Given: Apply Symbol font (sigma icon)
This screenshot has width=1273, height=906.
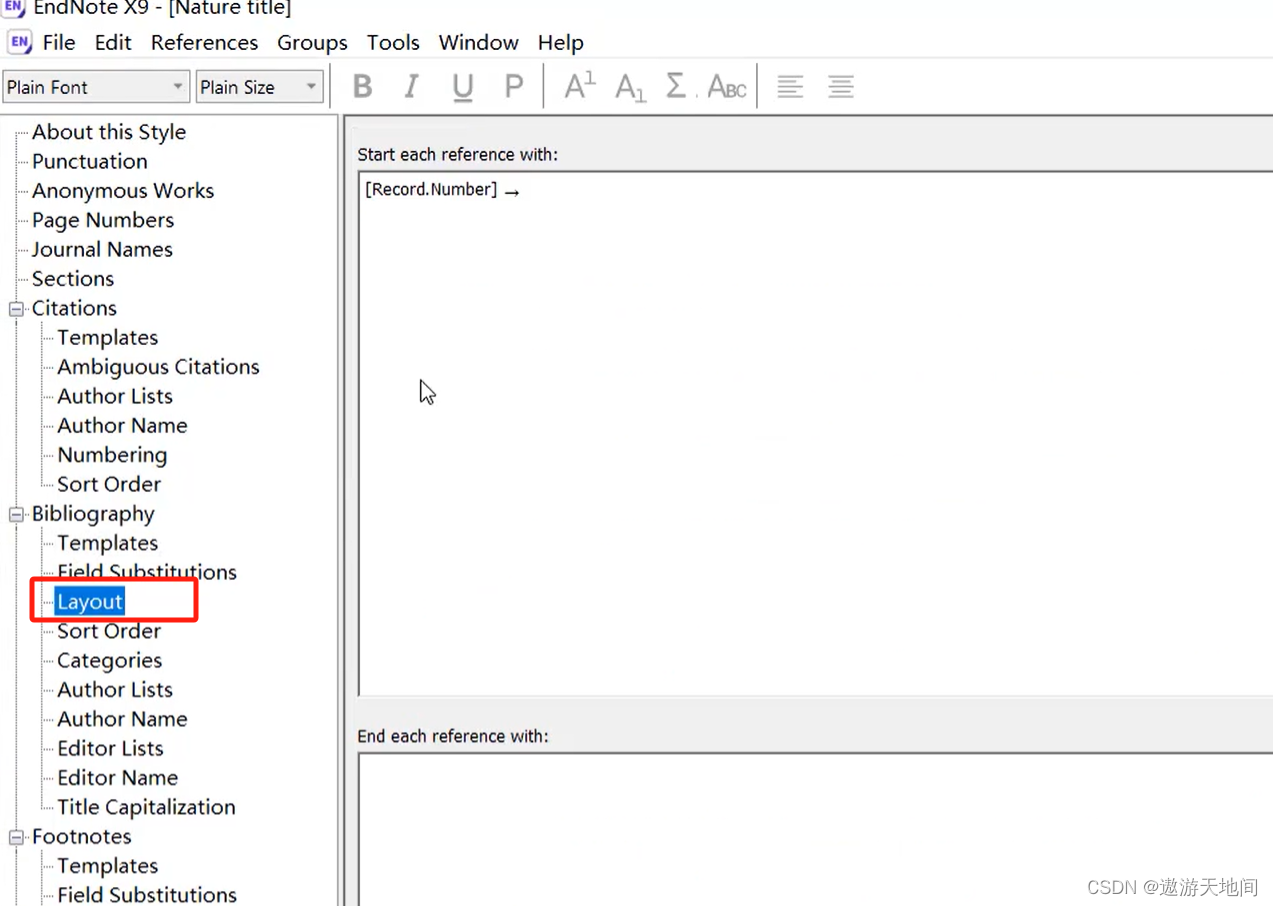Looking at the screenshot, I should [677, 87].
